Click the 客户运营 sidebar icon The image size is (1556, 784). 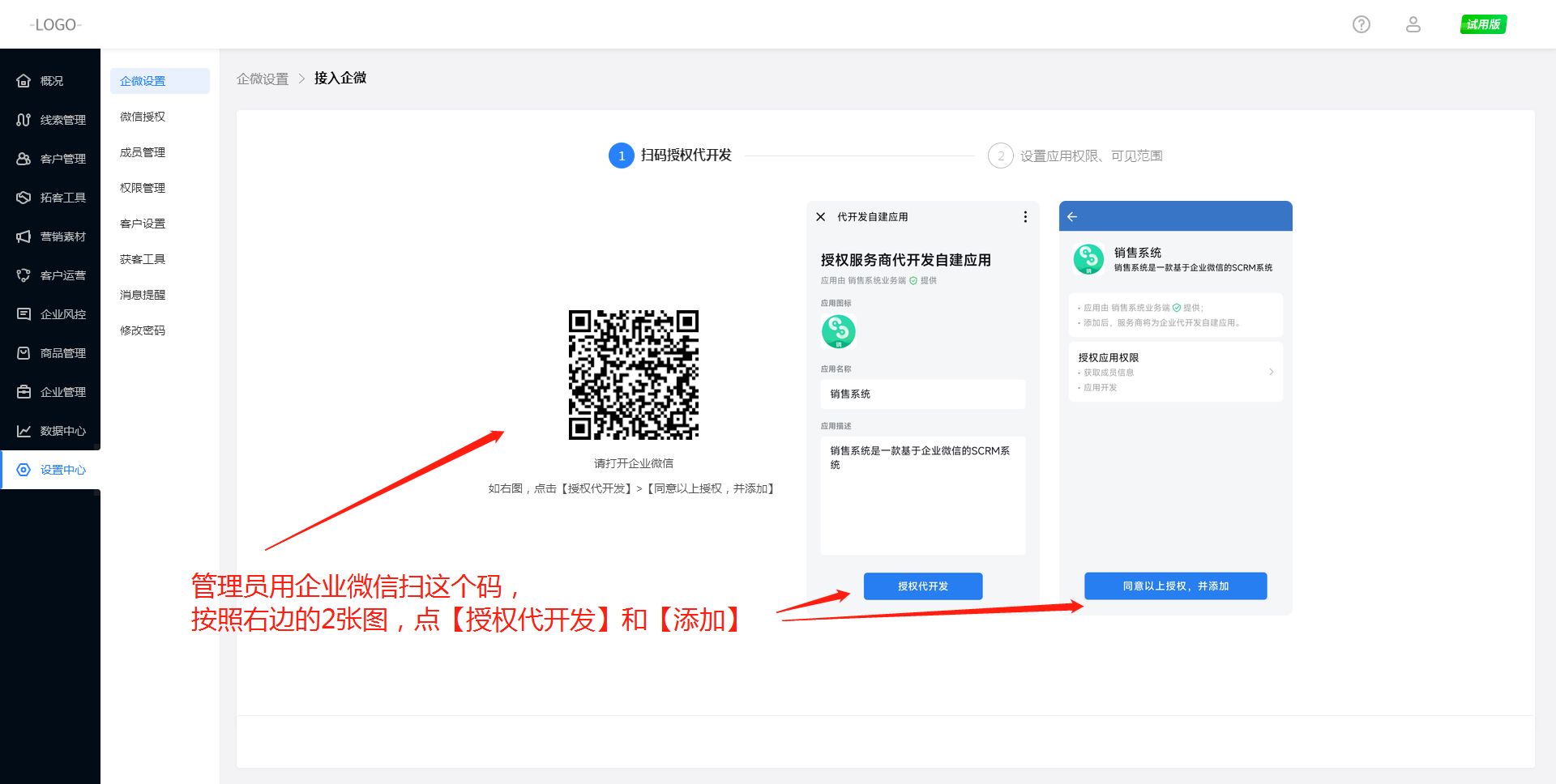tap(24, 275)
